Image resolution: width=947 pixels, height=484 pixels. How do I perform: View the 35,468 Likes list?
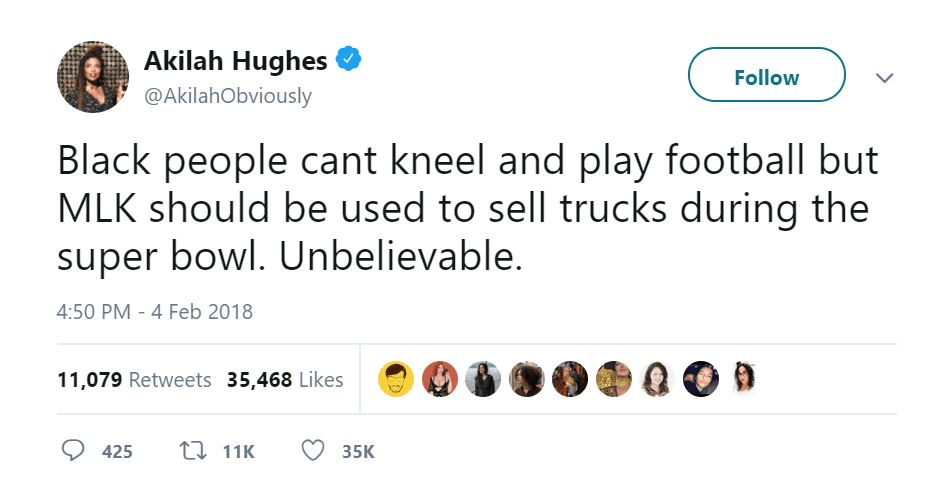[x=285, y=379]
